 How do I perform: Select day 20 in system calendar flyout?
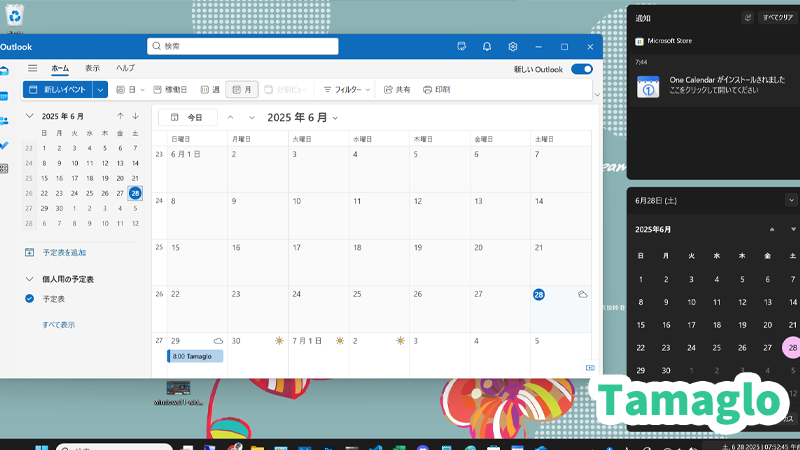point(767,325)
